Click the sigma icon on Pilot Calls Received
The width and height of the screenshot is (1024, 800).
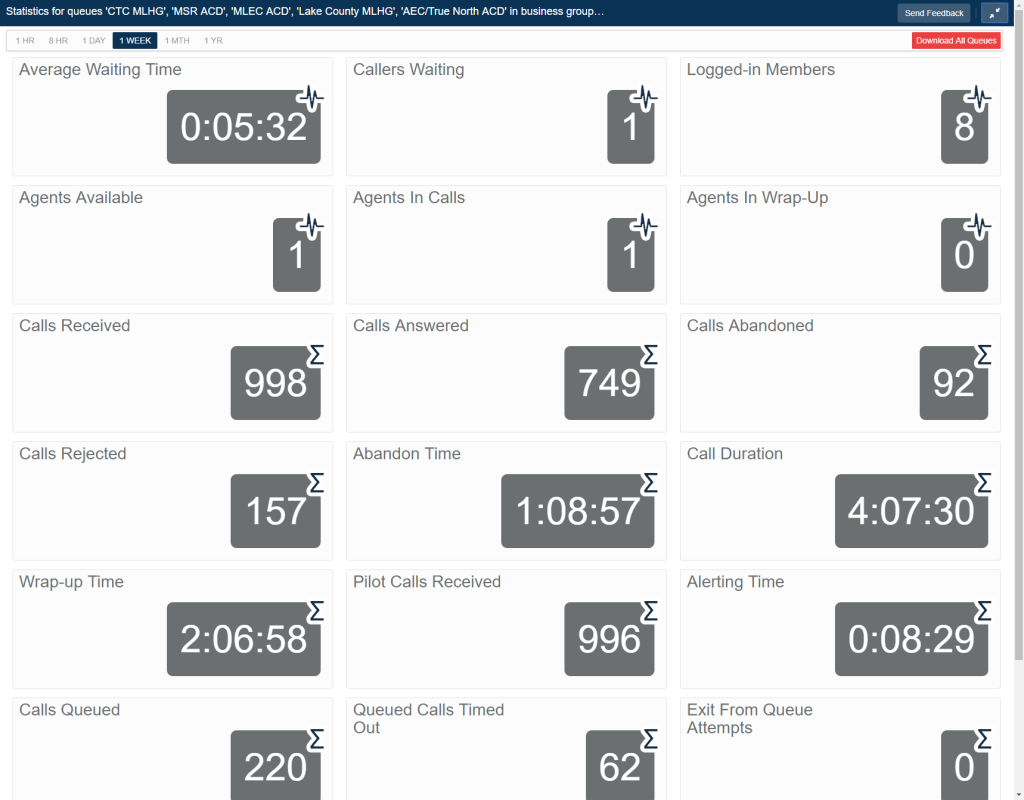pyautogui.click(x=650, y=611)
